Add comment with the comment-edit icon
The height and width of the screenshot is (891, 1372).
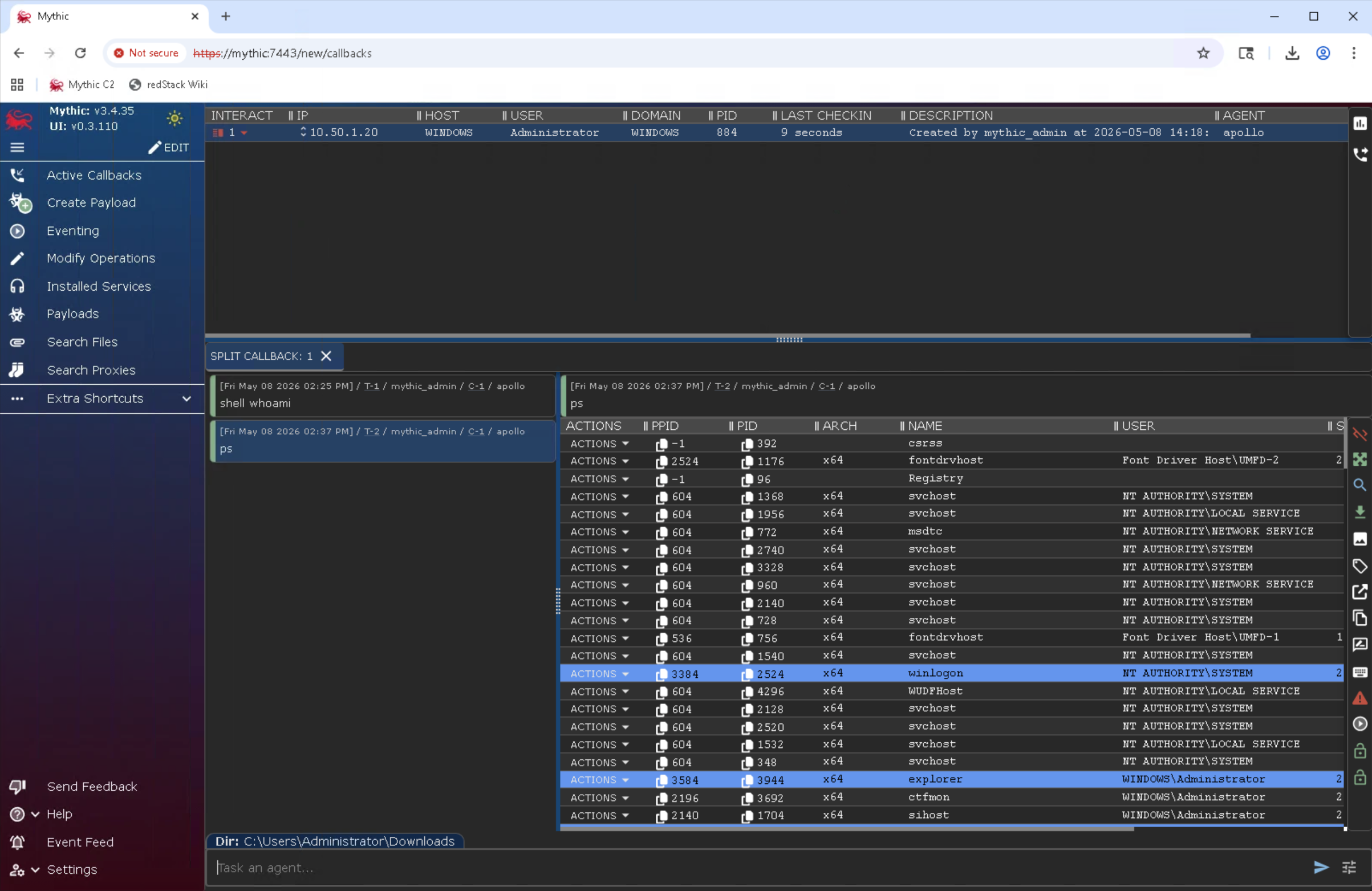coord(1360,645)
